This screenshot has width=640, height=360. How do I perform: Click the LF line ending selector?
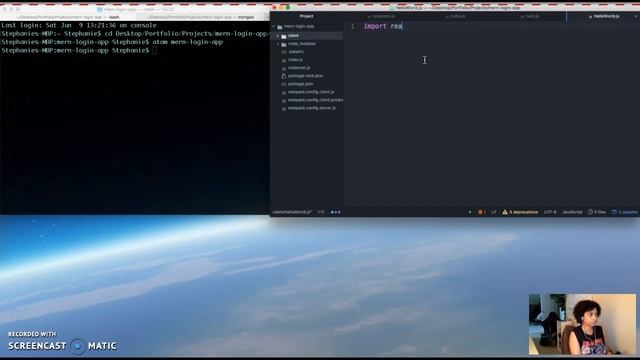tap(493, 212)
